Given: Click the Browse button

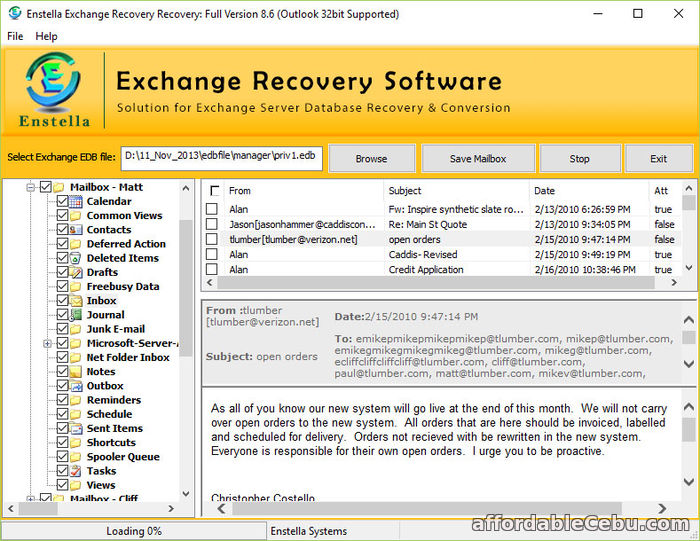Looking at the screenshot, I should [372, 158].
